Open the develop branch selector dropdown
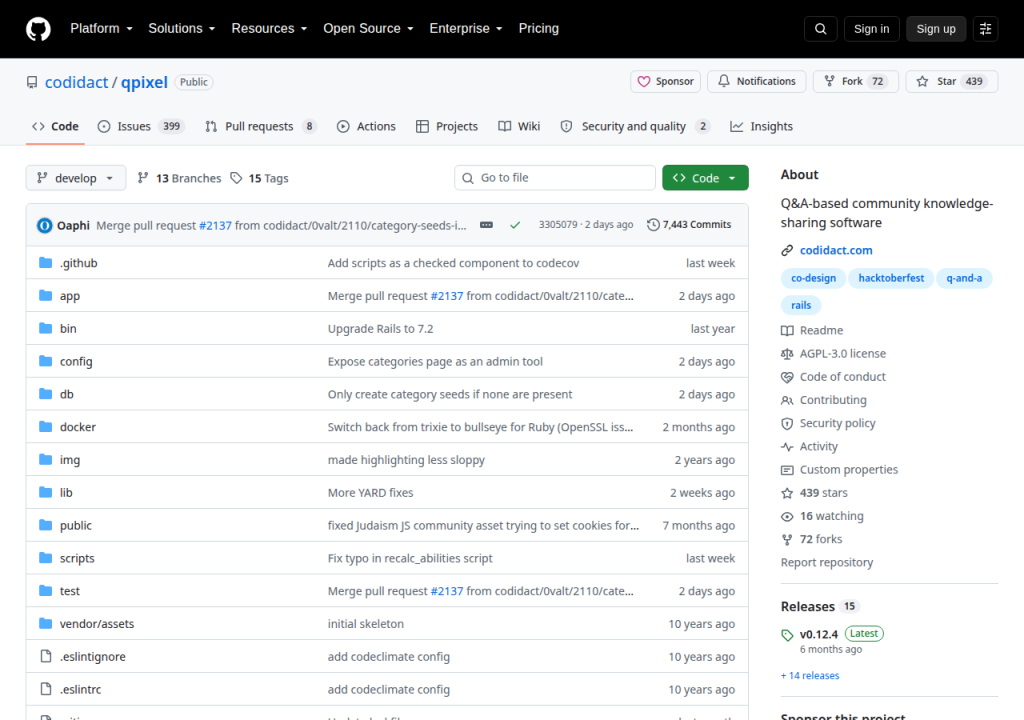 point(76,178)
